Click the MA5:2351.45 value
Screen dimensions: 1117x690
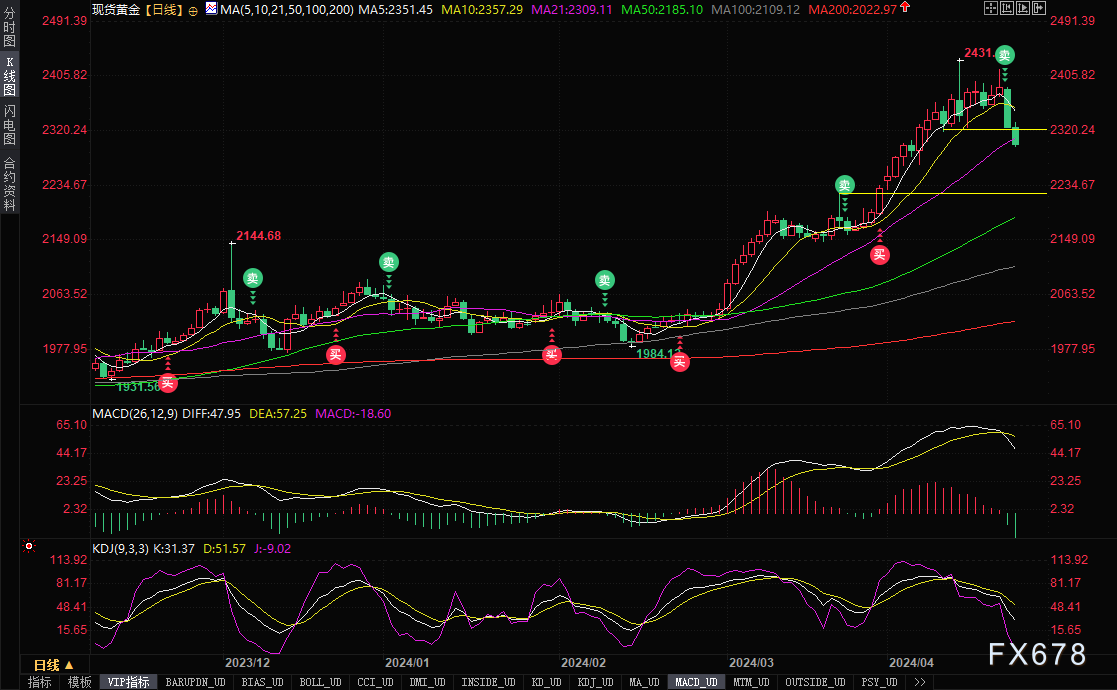[x=395, y=10]
